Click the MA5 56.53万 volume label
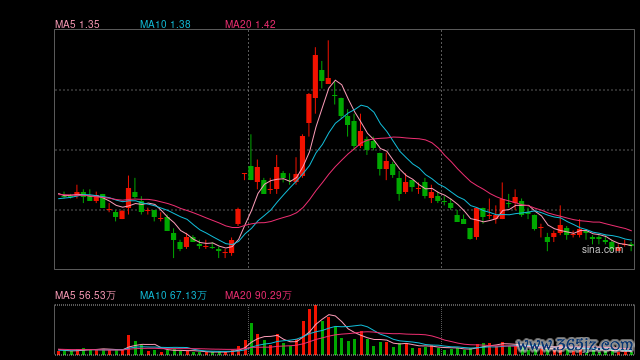The image size is (640, 360). click(x=85, y=295)
